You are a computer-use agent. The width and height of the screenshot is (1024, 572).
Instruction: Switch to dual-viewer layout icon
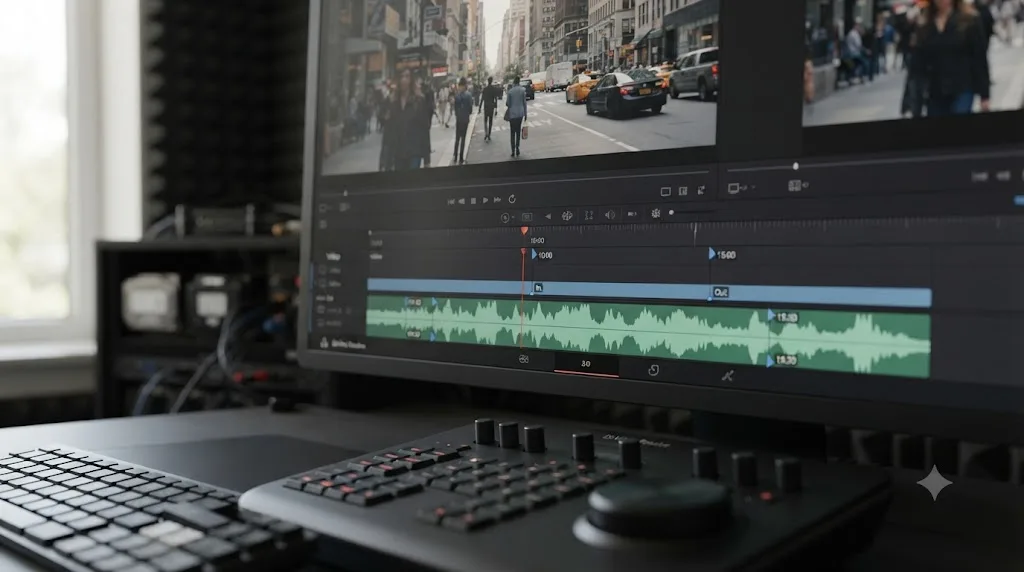pos(683,191)
